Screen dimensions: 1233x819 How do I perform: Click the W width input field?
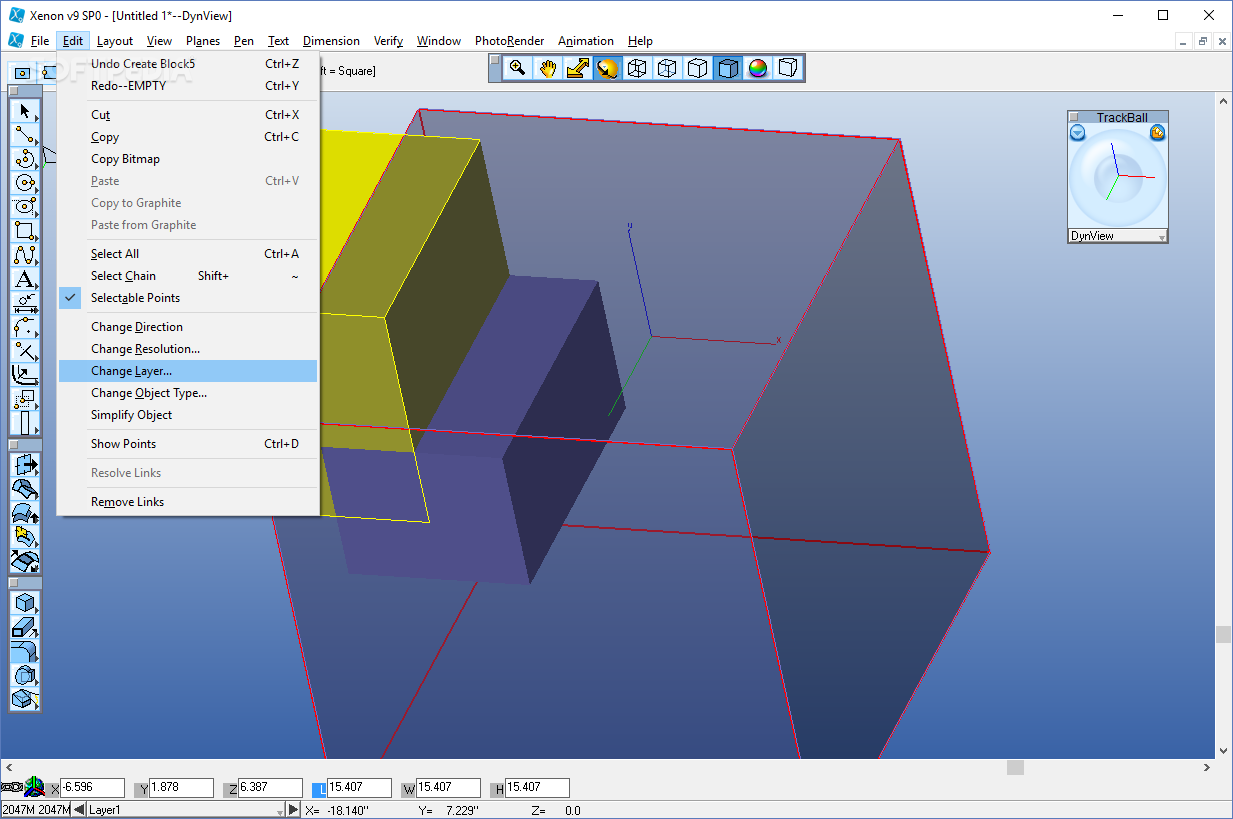pos(448,788)
